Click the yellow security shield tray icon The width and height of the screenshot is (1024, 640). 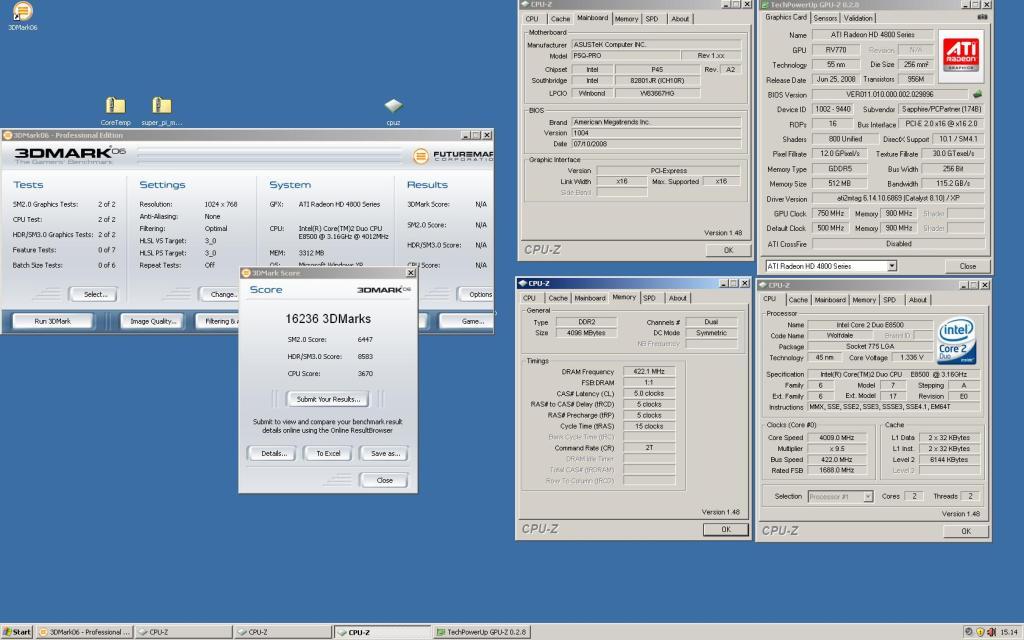(980, 632)
